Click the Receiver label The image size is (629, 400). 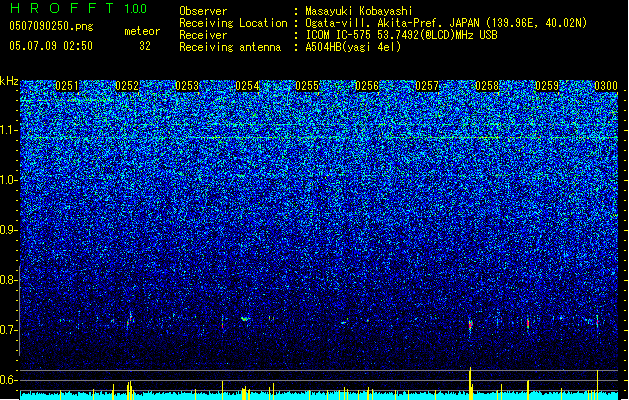coord(203,35)
